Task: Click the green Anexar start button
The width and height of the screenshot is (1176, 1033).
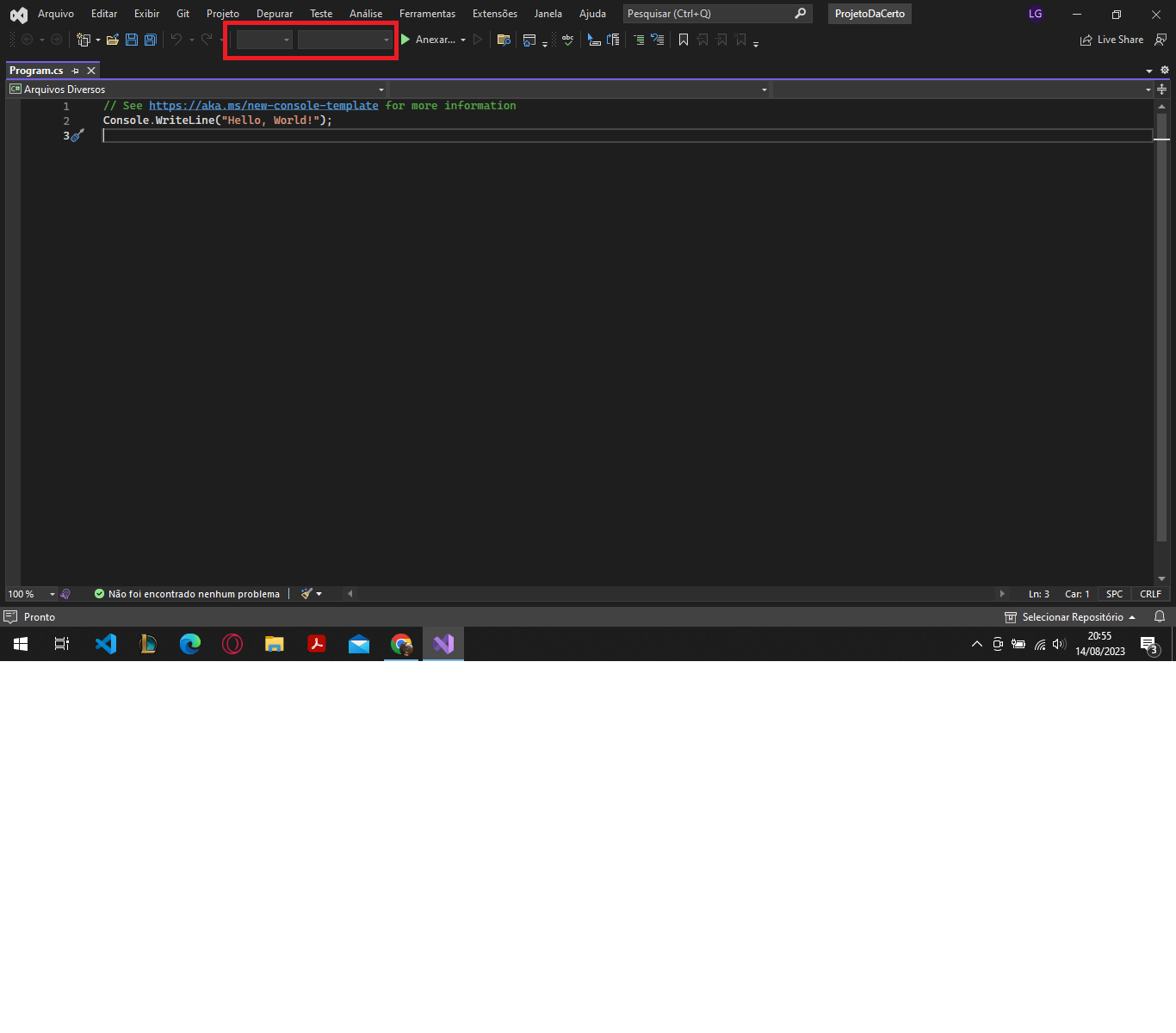Action: pyautogui.click(x=428, y=40)
